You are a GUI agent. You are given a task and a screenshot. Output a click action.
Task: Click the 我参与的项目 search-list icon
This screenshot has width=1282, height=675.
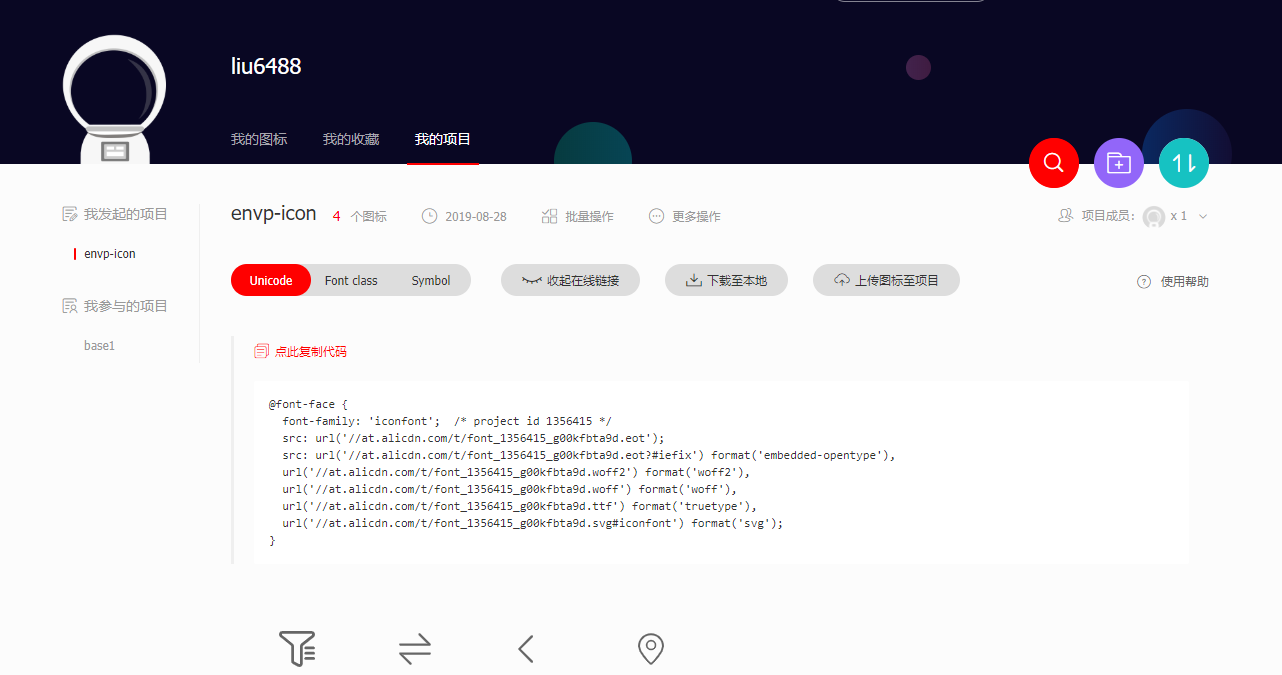[70, 306]
